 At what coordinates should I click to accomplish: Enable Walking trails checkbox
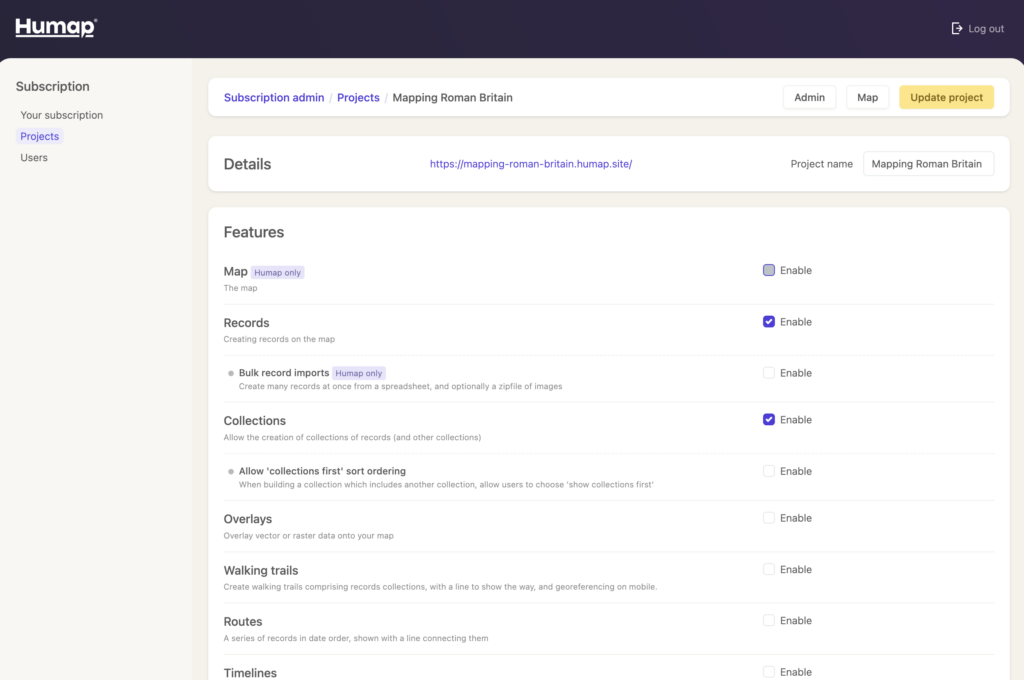pyautogui.click(x=769, y=569)
